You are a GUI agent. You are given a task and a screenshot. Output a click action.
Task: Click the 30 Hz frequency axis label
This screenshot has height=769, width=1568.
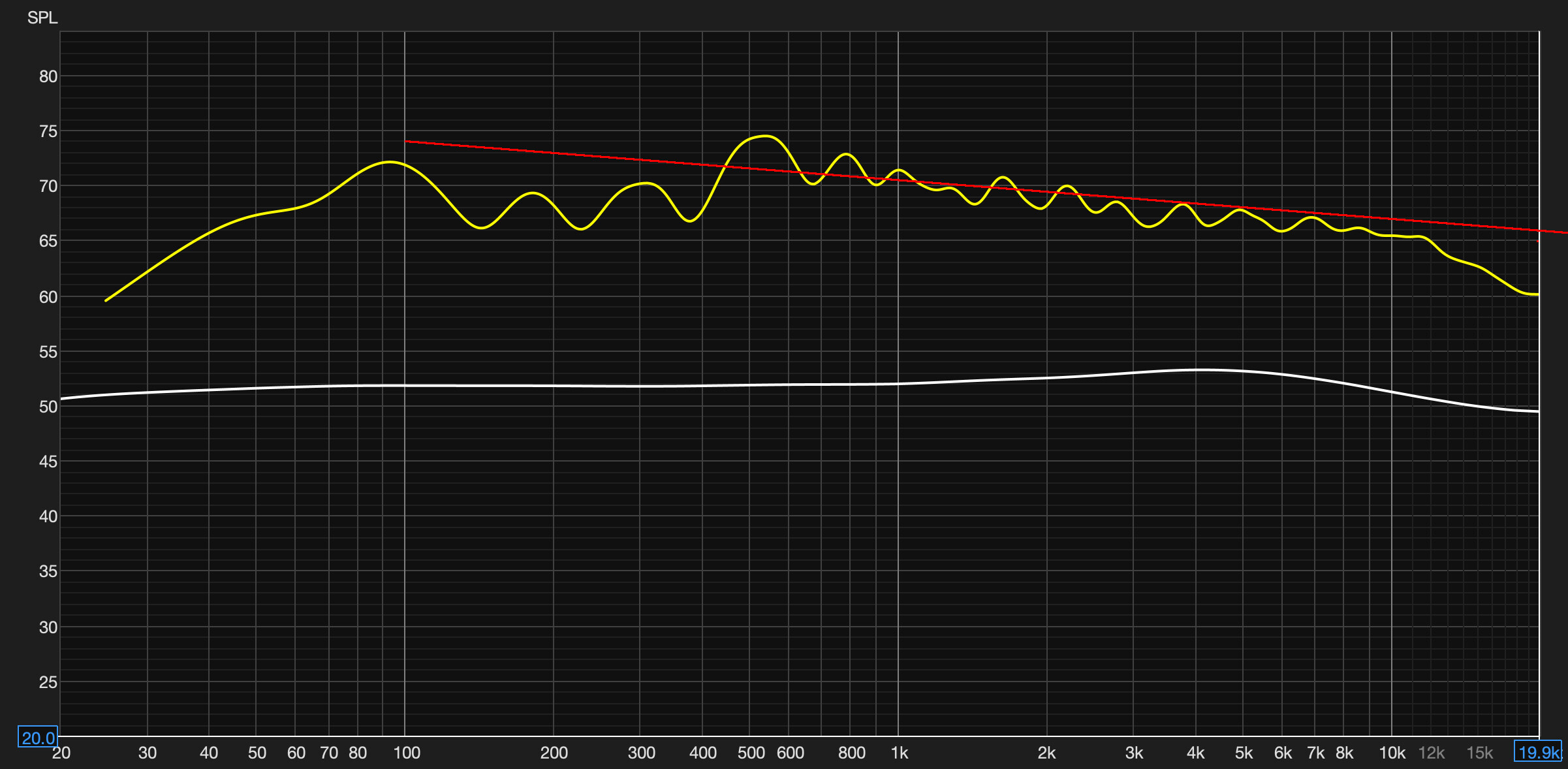pyautogui.click(x=148, y=753)
